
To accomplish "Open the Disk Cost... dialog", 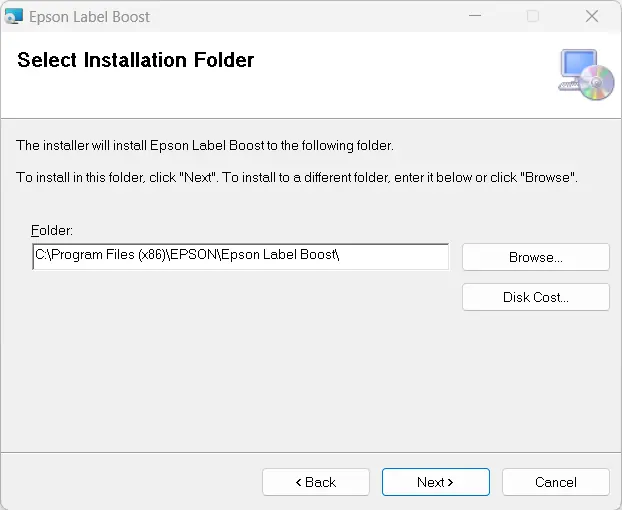I will tap(536, 297).
